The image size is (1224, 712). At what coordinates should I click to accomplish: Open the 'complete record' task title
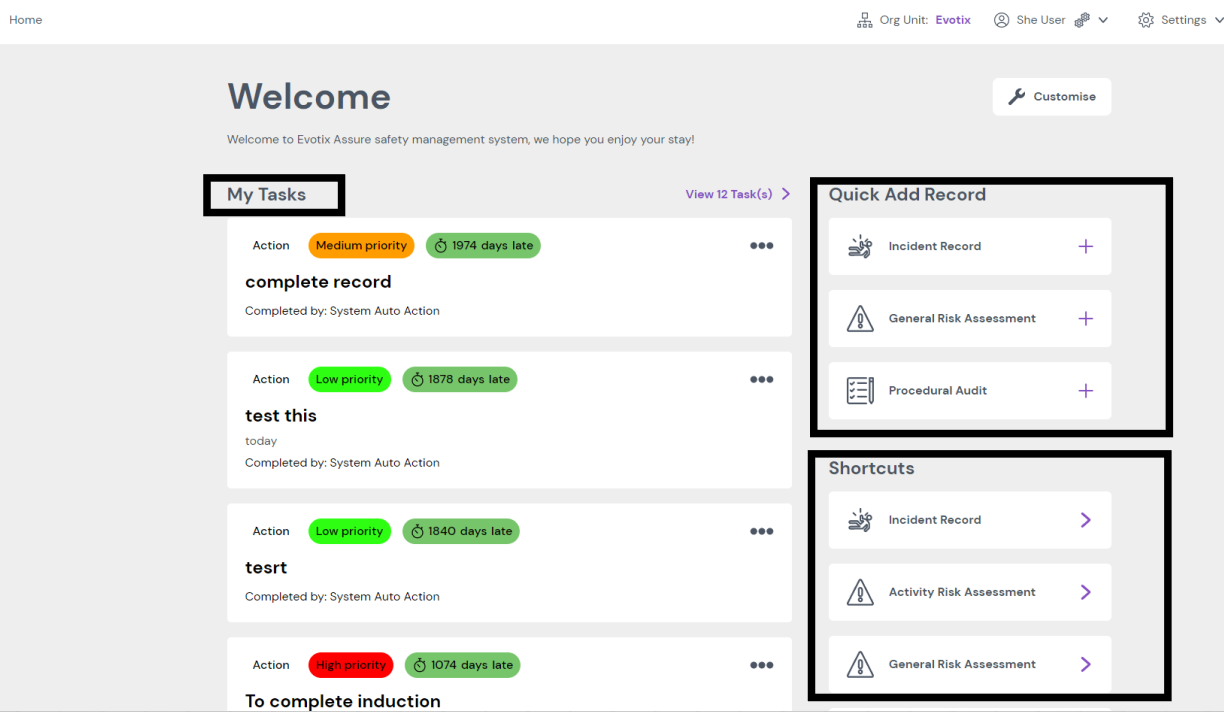(x=318, y=282)
